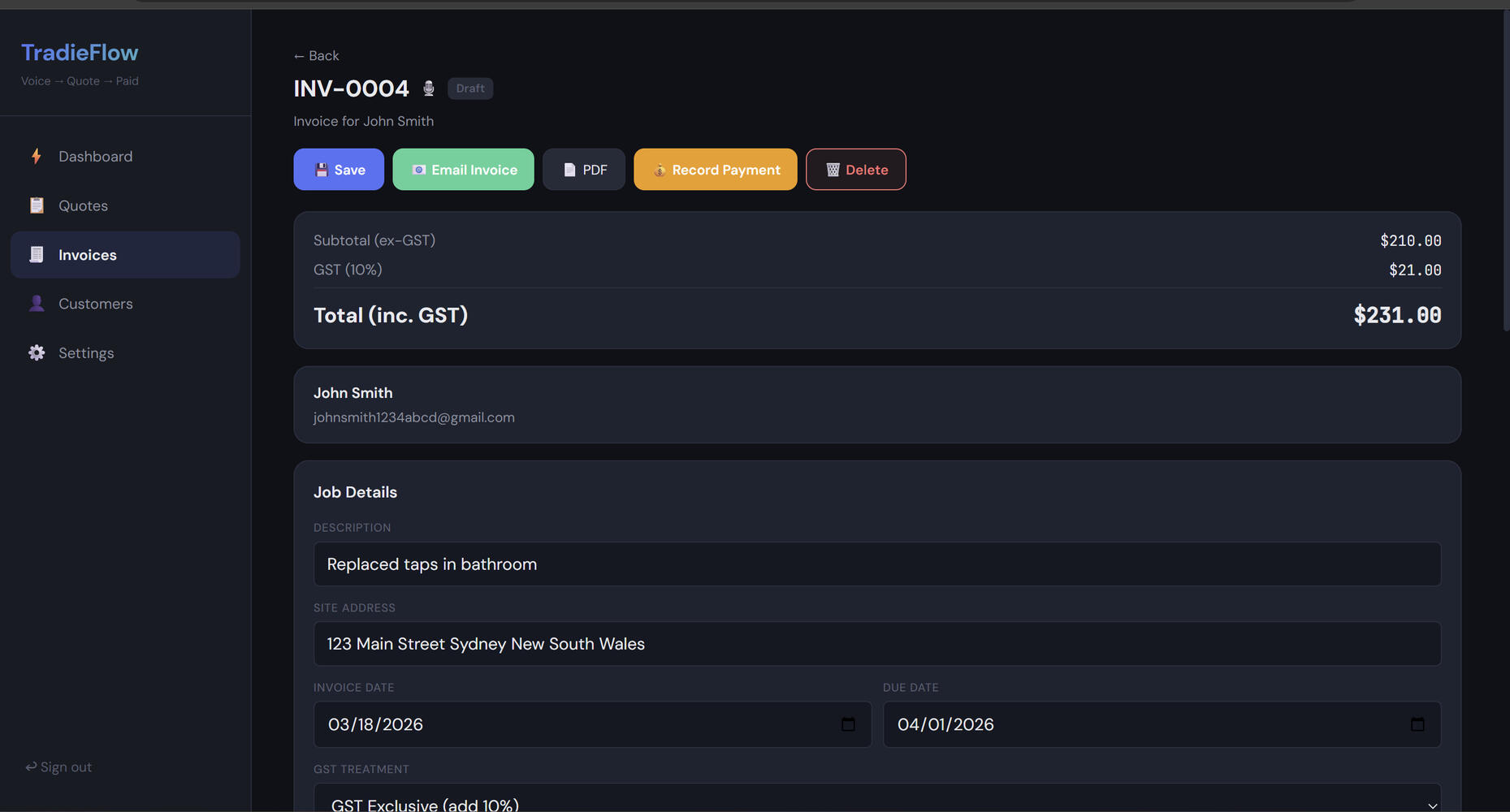This screenshot has height=812, width=1510.
Task: Sign out of TradieFlow
Action: (58, 767)
